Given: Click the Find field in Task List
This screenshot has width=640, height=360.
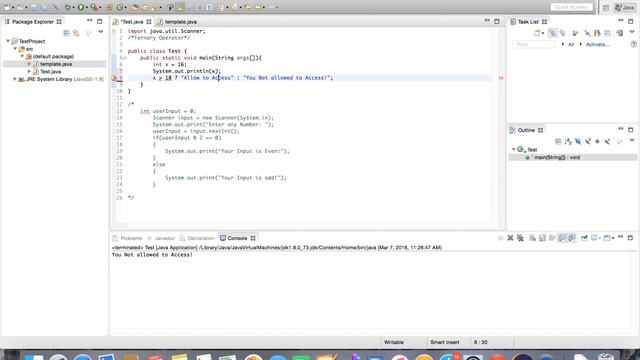Looking at the screenshot, I should (533, 44).
